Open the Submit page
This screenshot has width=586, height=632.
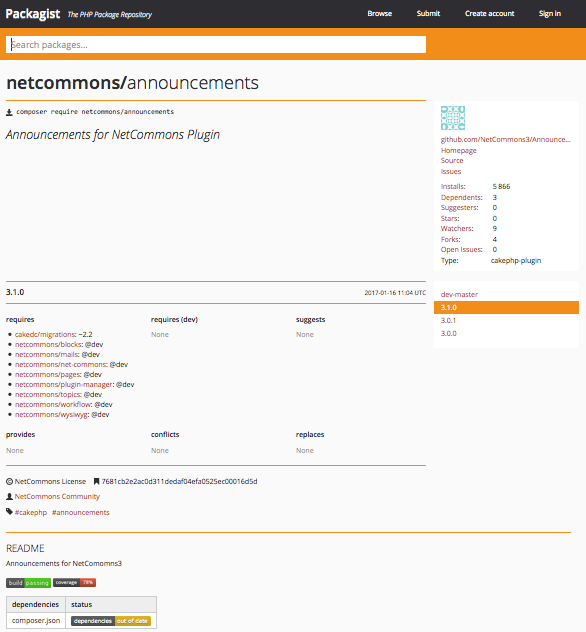(428, 14)
